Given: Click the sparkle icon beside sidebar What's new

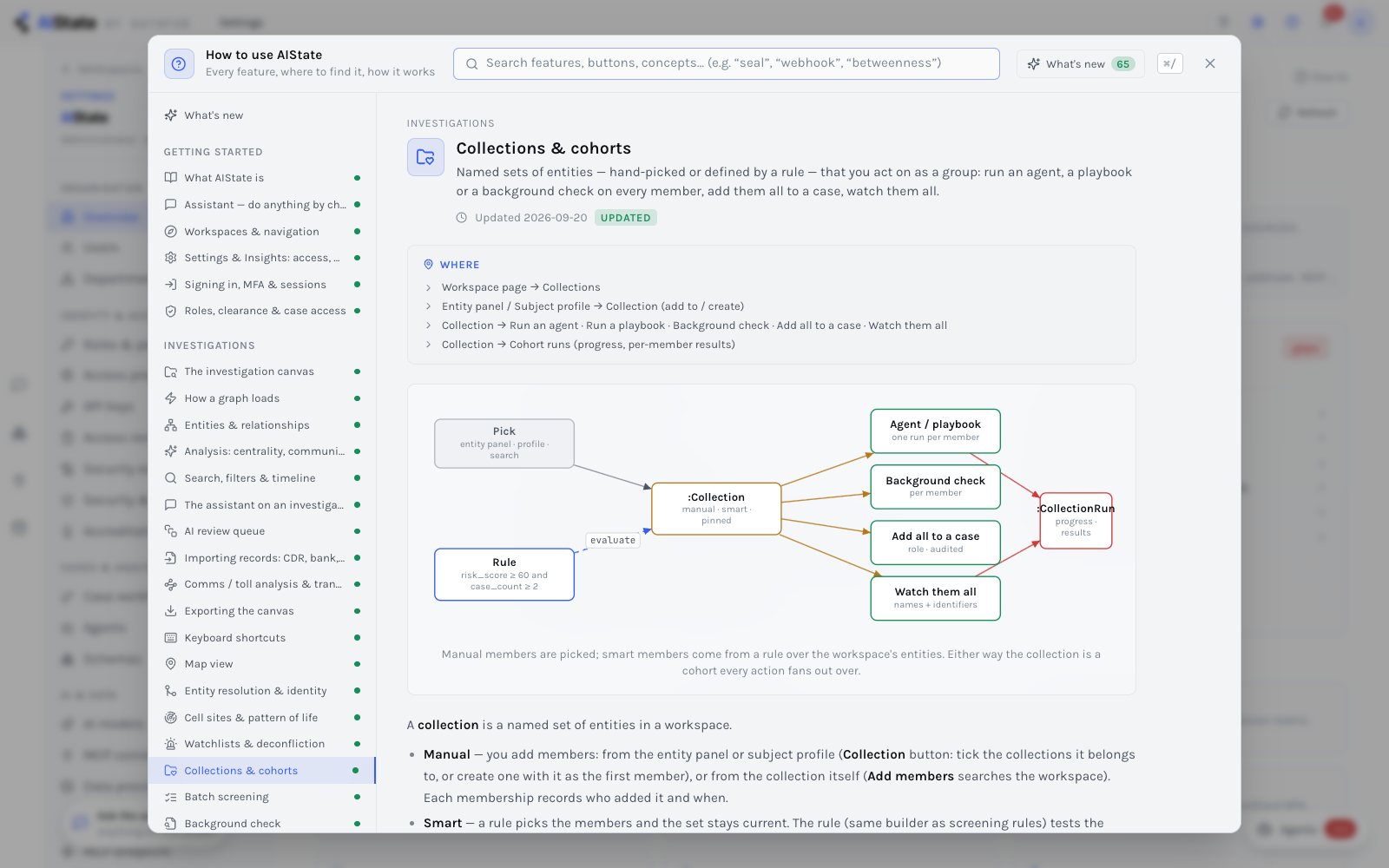Looking at the screenshot, I should [x=171, y=115].
